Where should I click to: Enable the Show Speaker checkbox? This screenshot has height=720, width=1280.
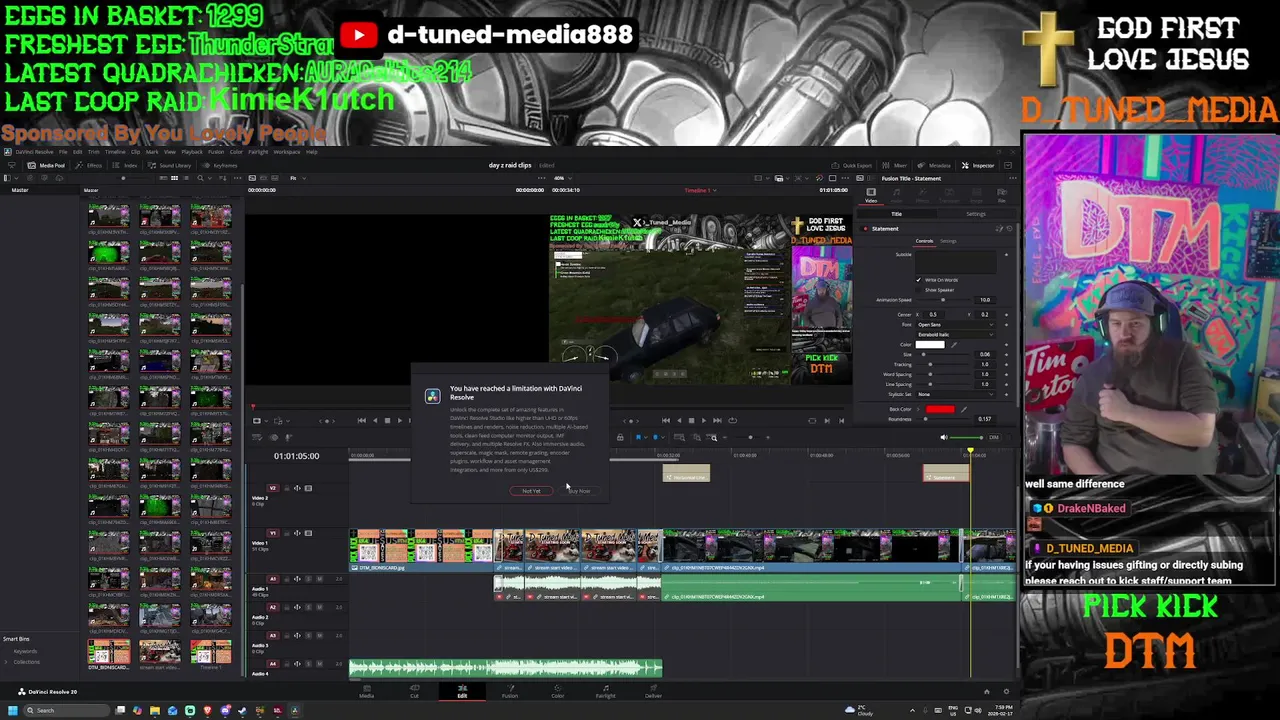point(918,290)
